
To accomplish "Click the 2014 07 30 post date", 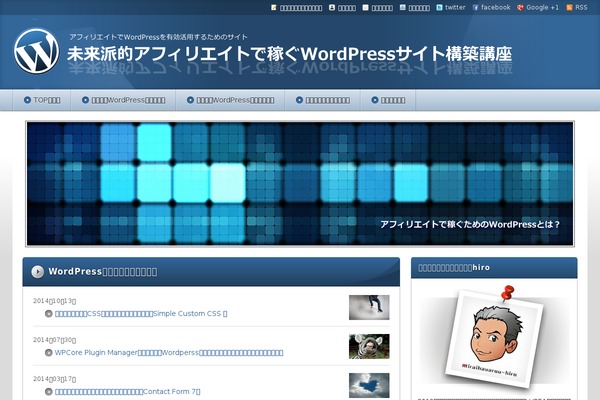I will click(x=54, y=340).
